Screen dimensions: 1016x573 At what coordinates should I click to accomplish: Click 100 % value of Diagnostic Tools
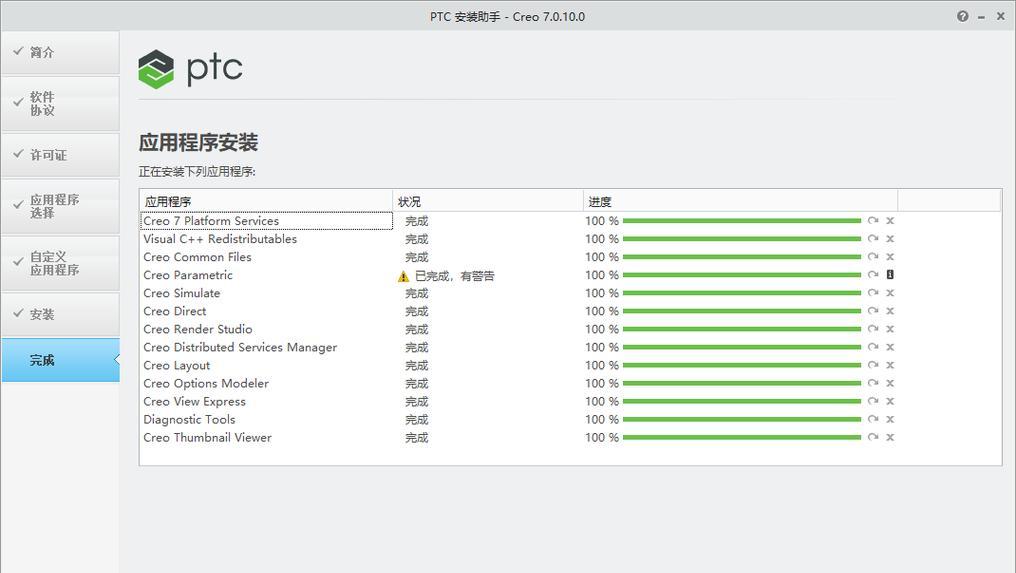pos(601,419)
